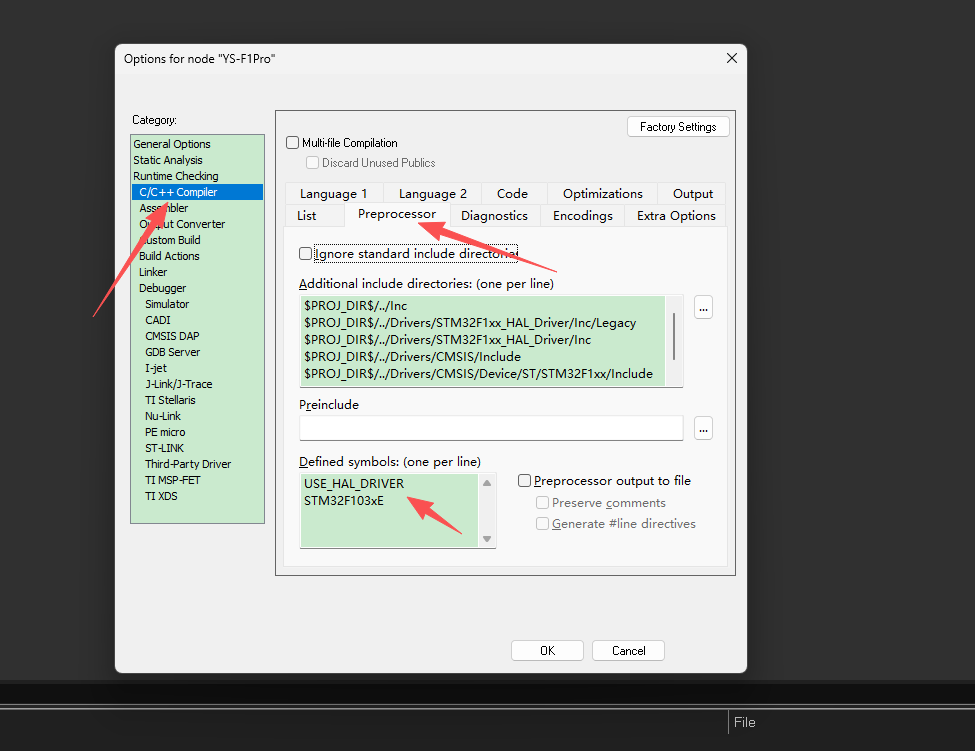Viewport: 975px width, 751px height.
Task: Toggle Preserve comments checkbox
Action: 542,502
